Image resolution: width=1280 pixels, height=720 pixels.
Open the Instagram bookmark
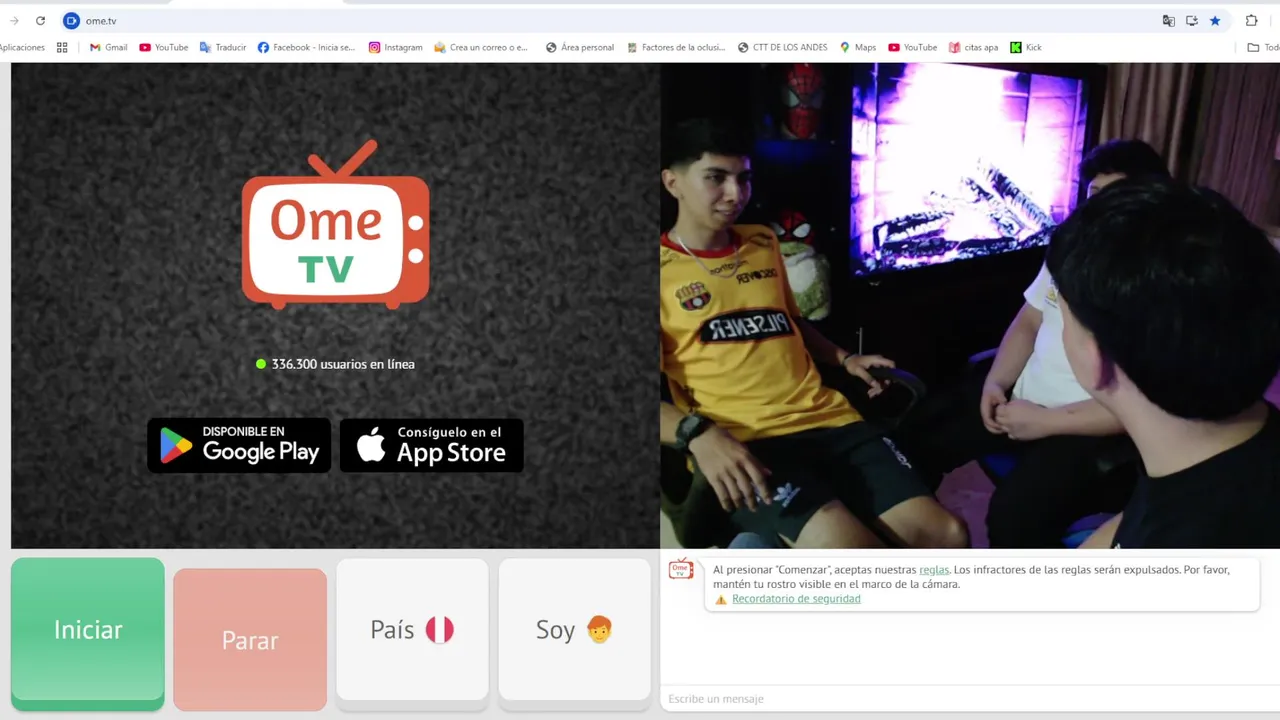[395, 47]
